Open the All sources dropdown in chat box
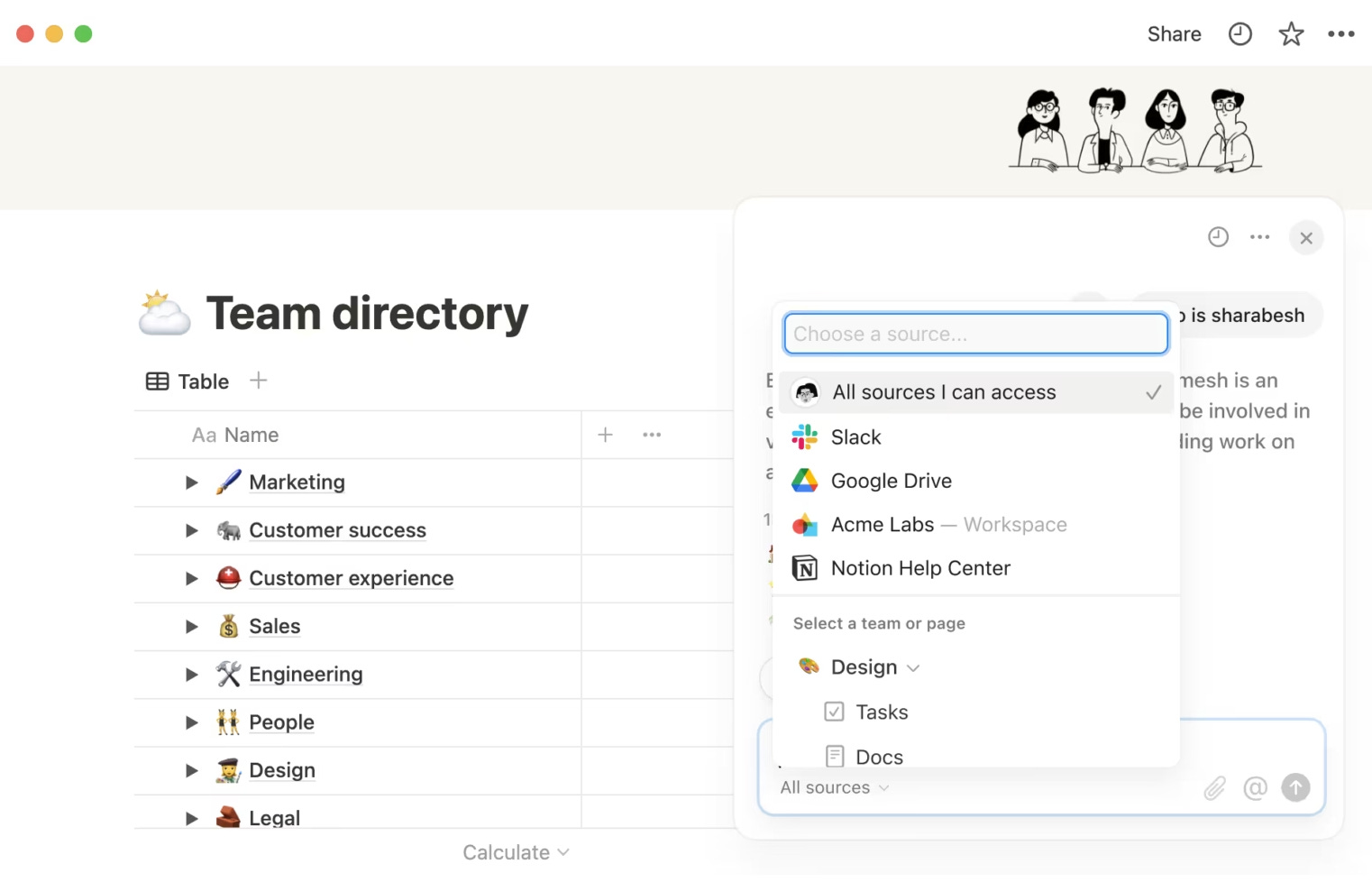 click(x=835, y=787)
